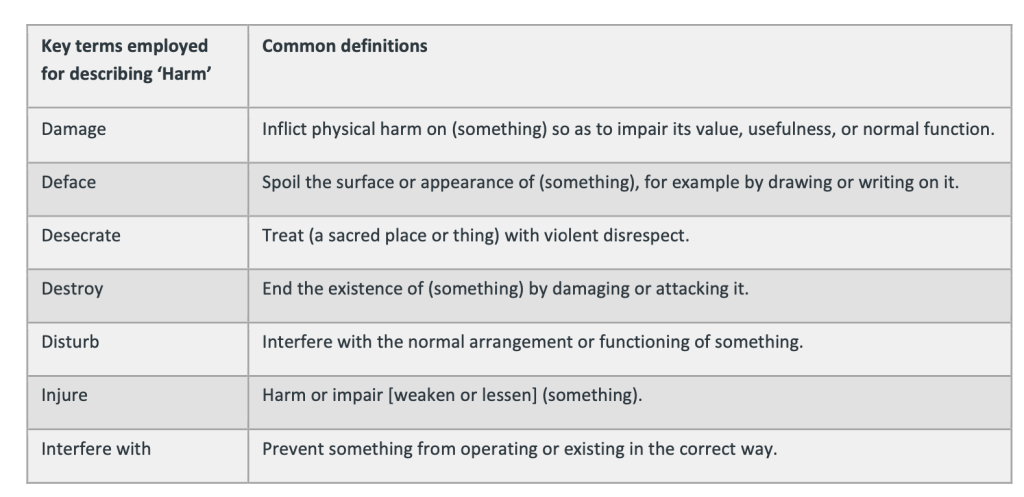1024x497 pixels.
Task: Select the 'Deface' term cell
Action: point(66,184)
